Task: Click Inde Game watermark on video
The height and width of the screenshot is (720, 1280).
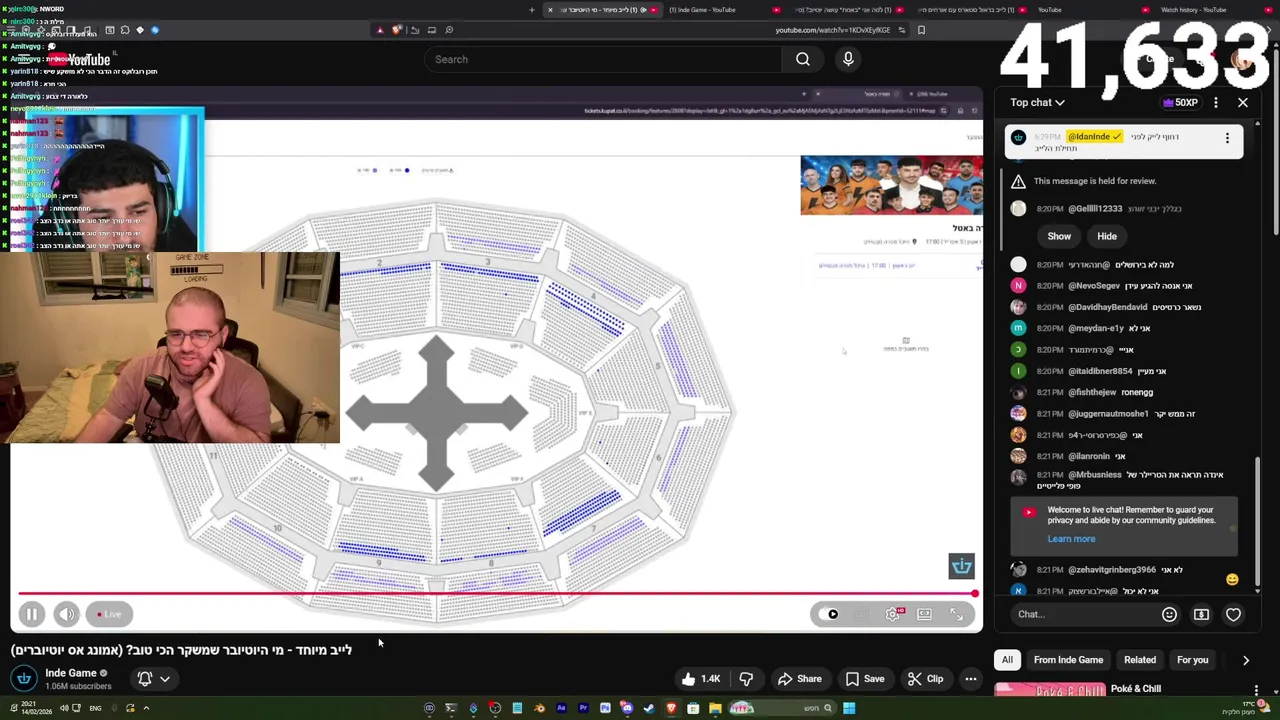Action: point(961,566)
